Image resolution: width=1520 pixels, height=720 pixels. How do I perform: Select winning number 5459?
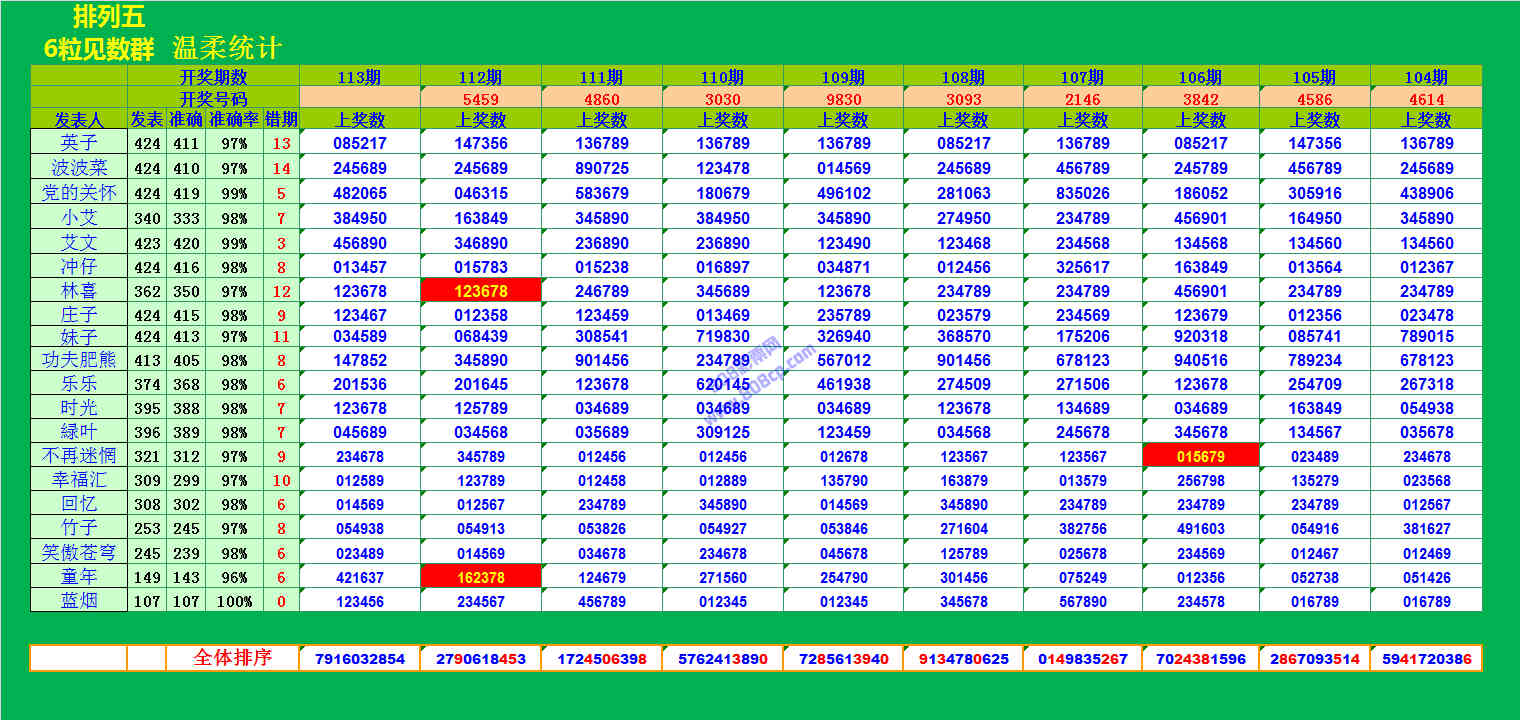[480, 99]
